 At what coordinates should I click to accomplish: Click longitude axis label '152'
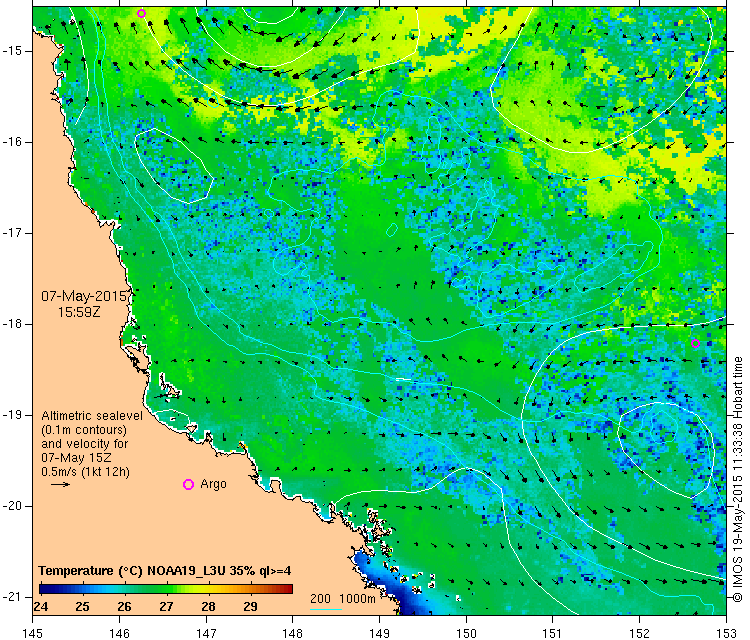(640, 633)
